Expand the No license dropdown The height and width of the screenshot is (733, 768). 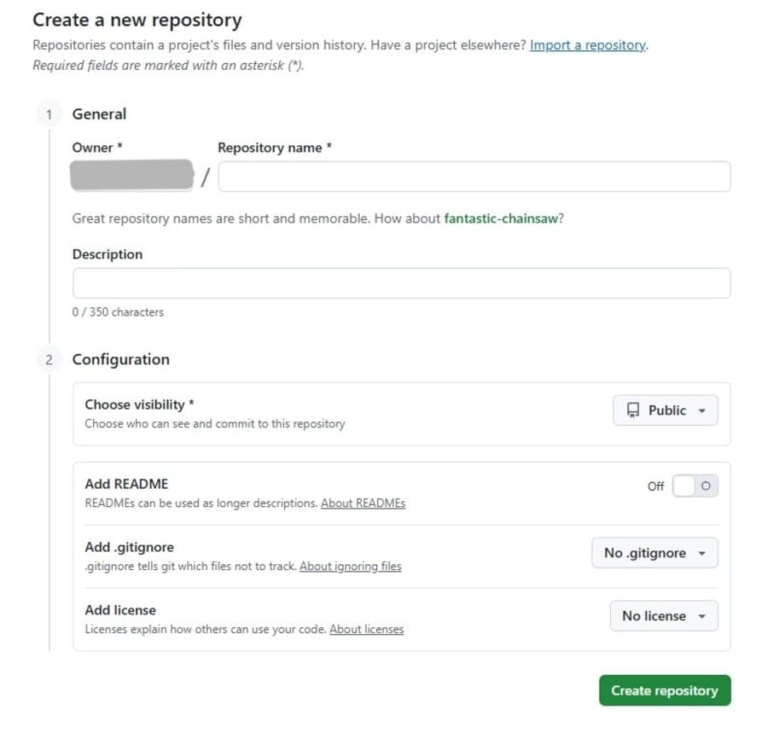coord(663,617)
